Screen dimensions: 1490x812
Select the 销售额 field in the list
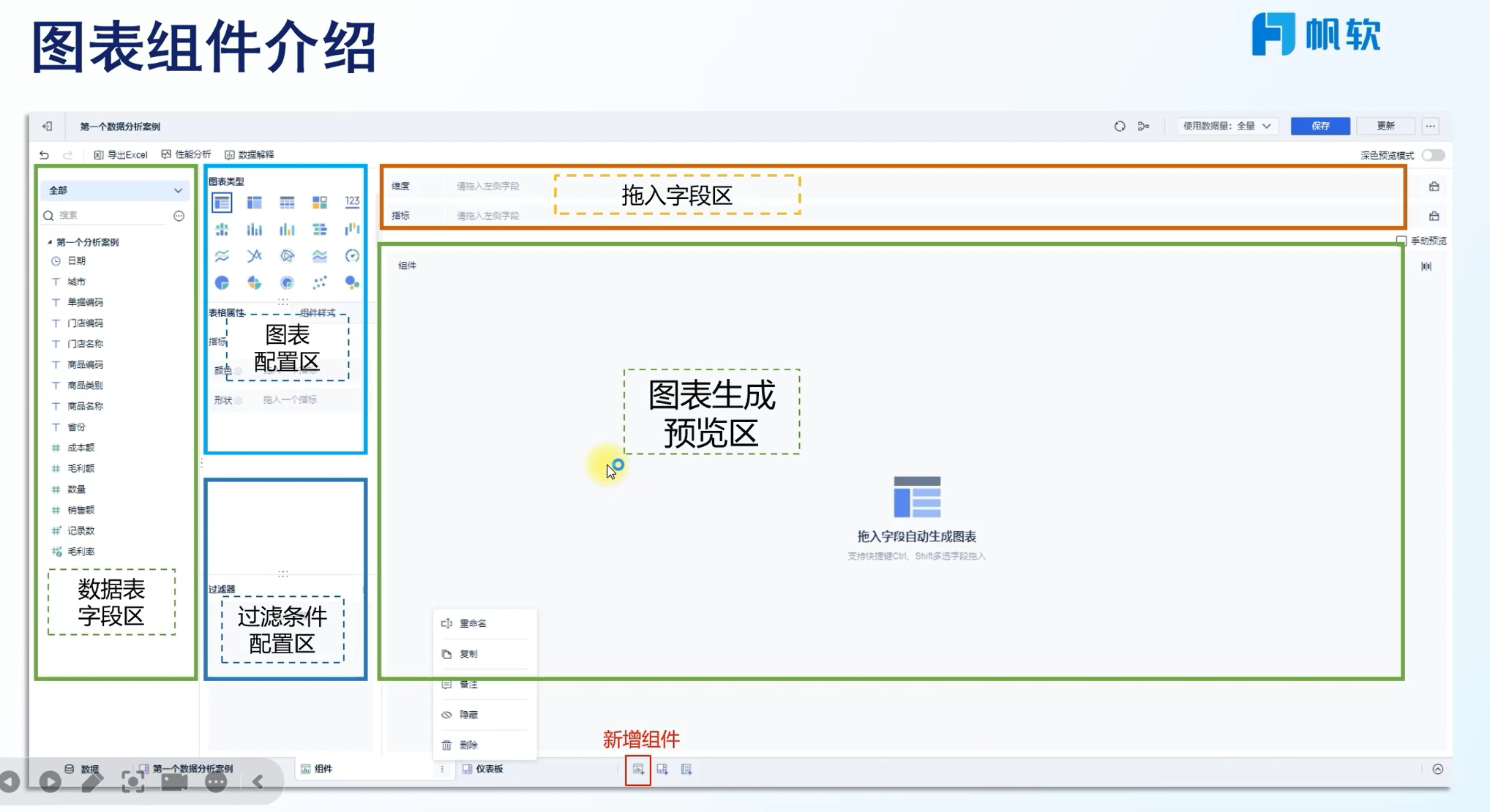pos(81,510)
